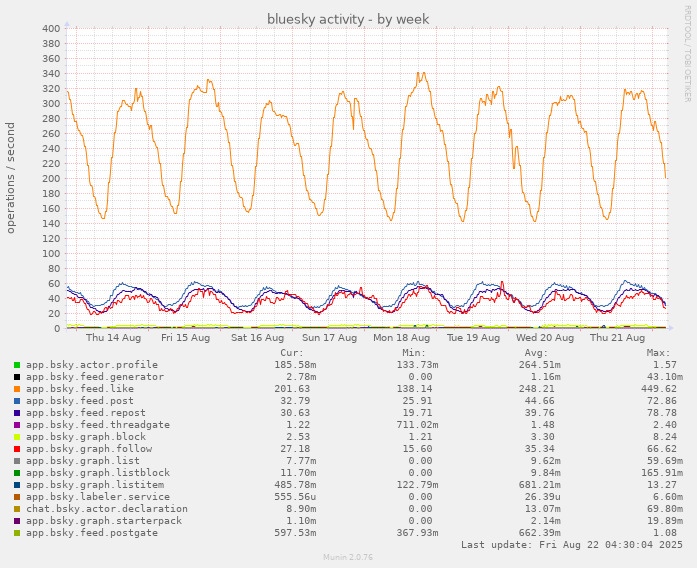The image size is (697, 568).
Task: Click the black app.bsky.feed.generator legend swatch
Action: (x=17, y=377)
